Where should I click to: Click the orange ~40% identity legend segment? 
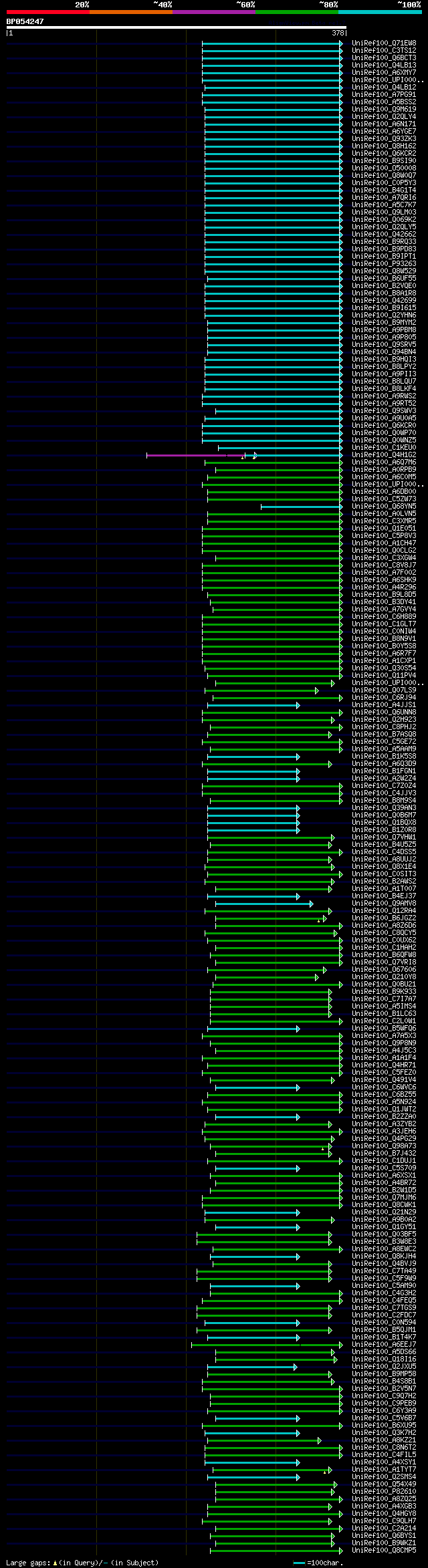130,12
